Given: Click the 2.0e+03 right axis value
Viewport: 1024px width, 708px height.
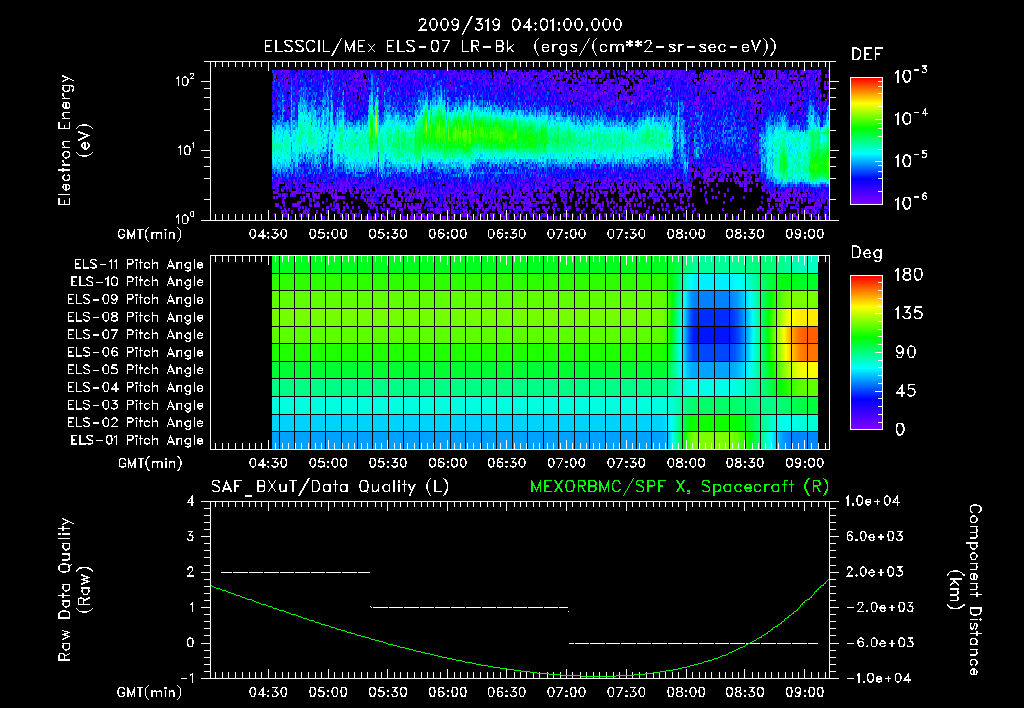Looking at the screenshot, I should click(875, 572).
